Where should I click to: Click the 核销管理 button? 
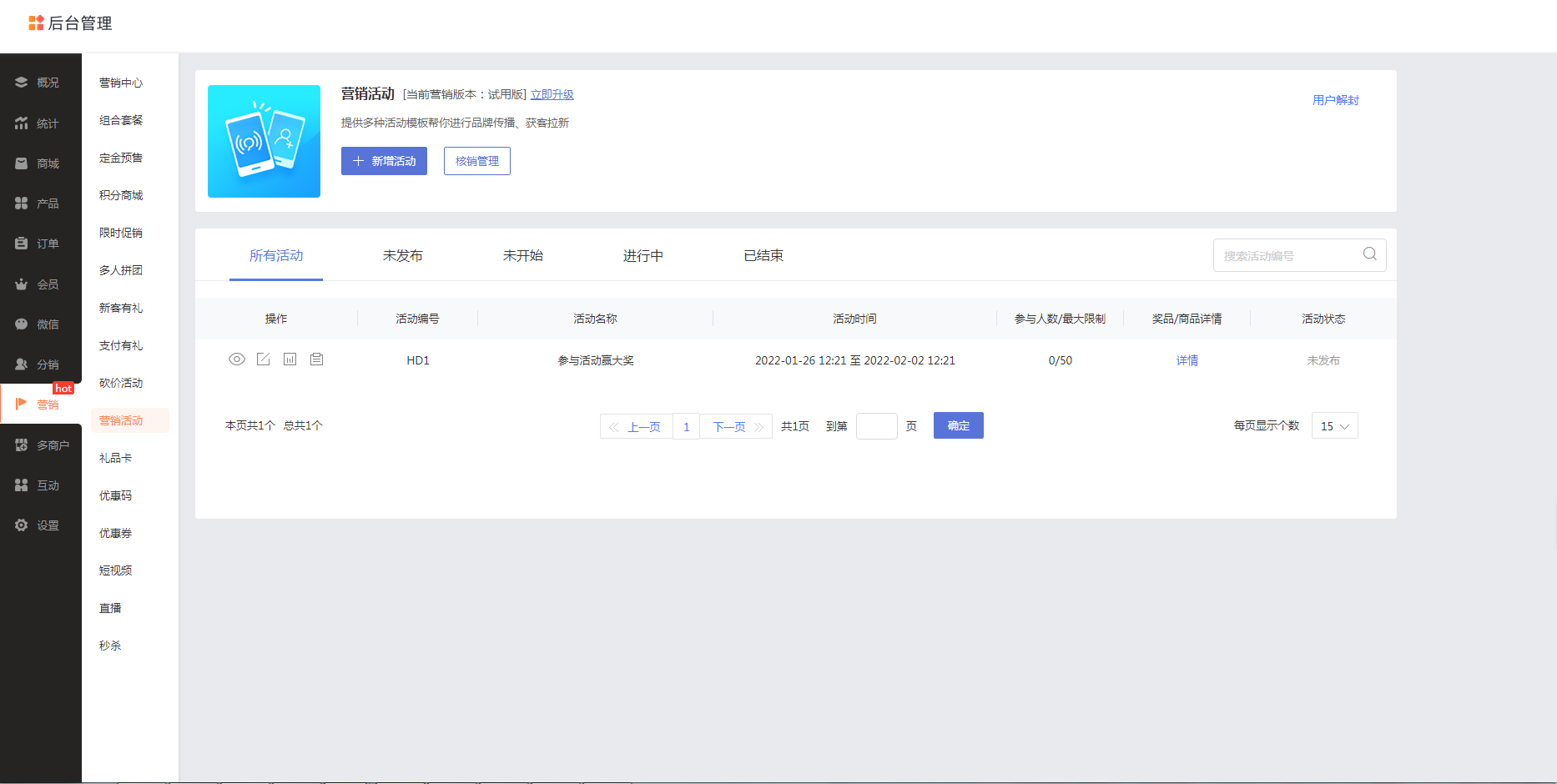point(476,161)
